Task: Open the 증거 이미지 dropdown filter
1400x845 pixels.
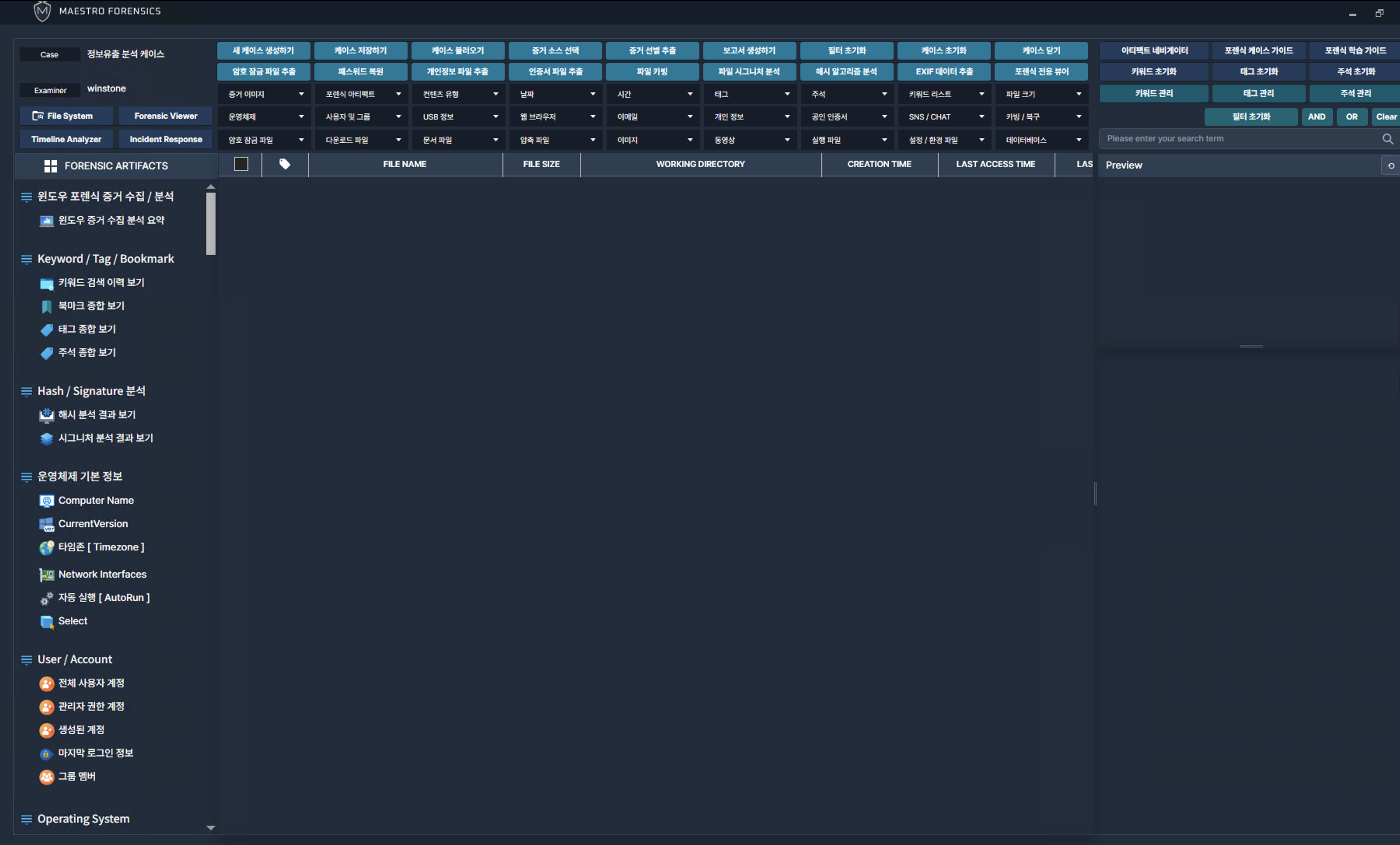Action: point(265,94)
